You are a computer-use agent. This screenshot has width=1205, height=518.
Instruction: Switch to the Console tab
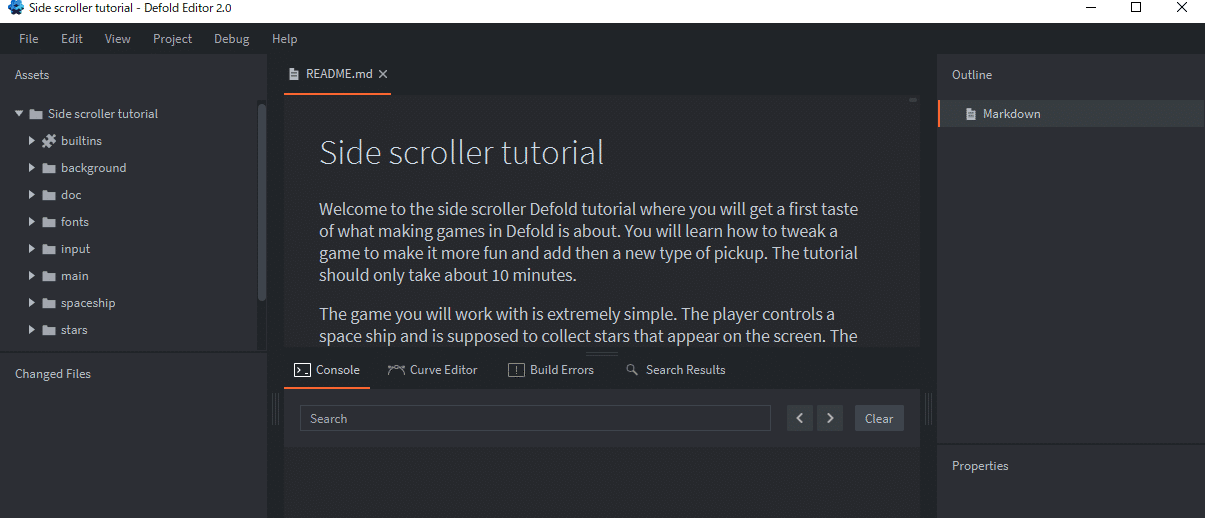[327, 370]
